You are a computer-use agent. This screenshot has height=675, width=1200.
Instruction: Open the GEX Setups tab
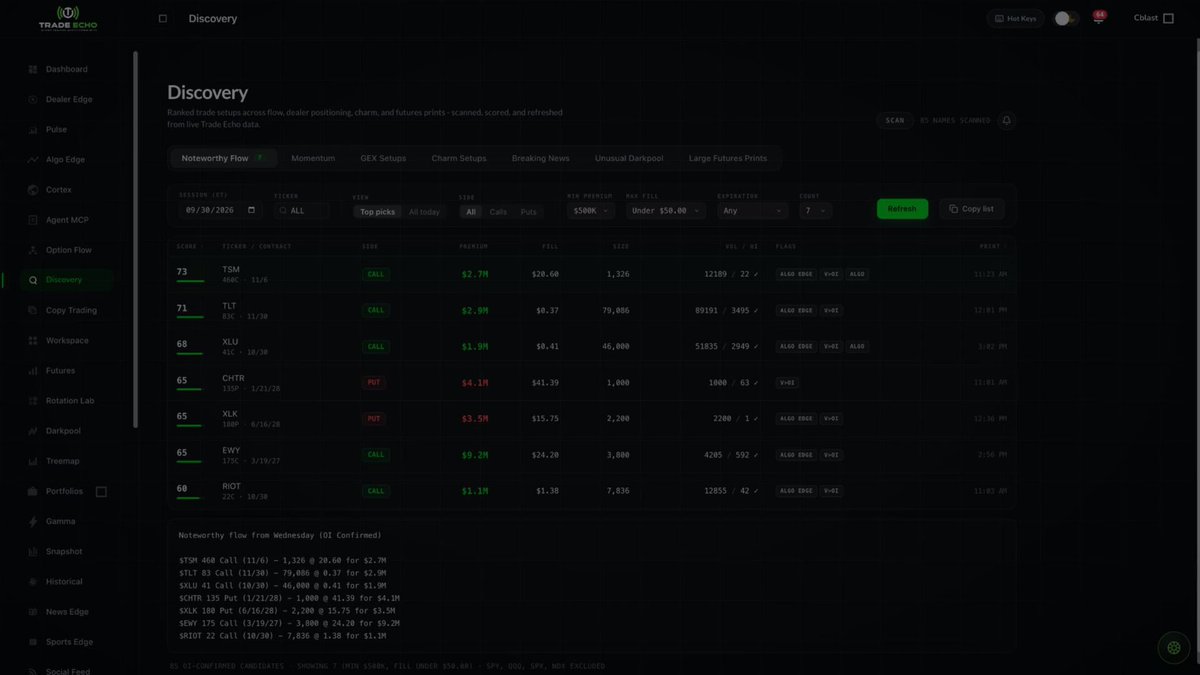pos(383,158)
